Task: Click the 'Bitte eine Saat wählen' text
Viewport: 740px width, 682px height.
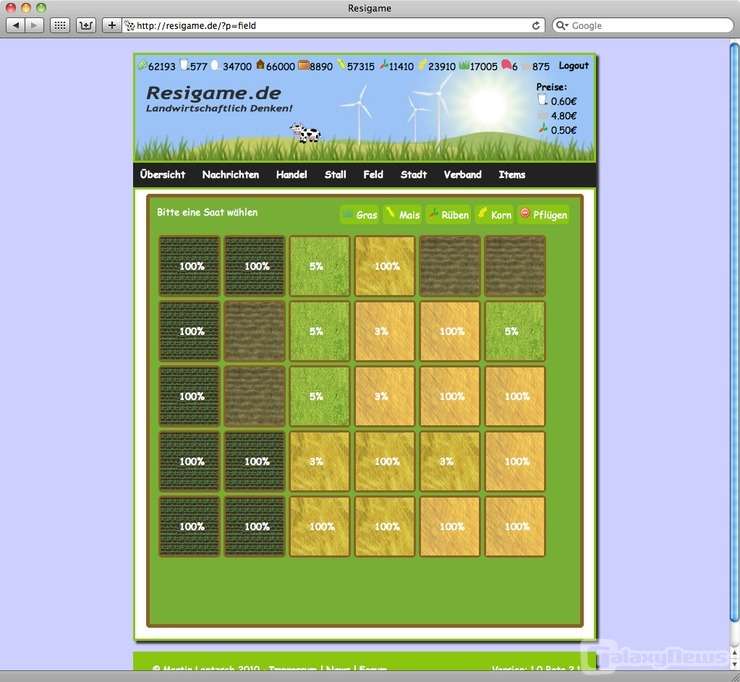Action: pyautogui.click(x=207, y=212)
